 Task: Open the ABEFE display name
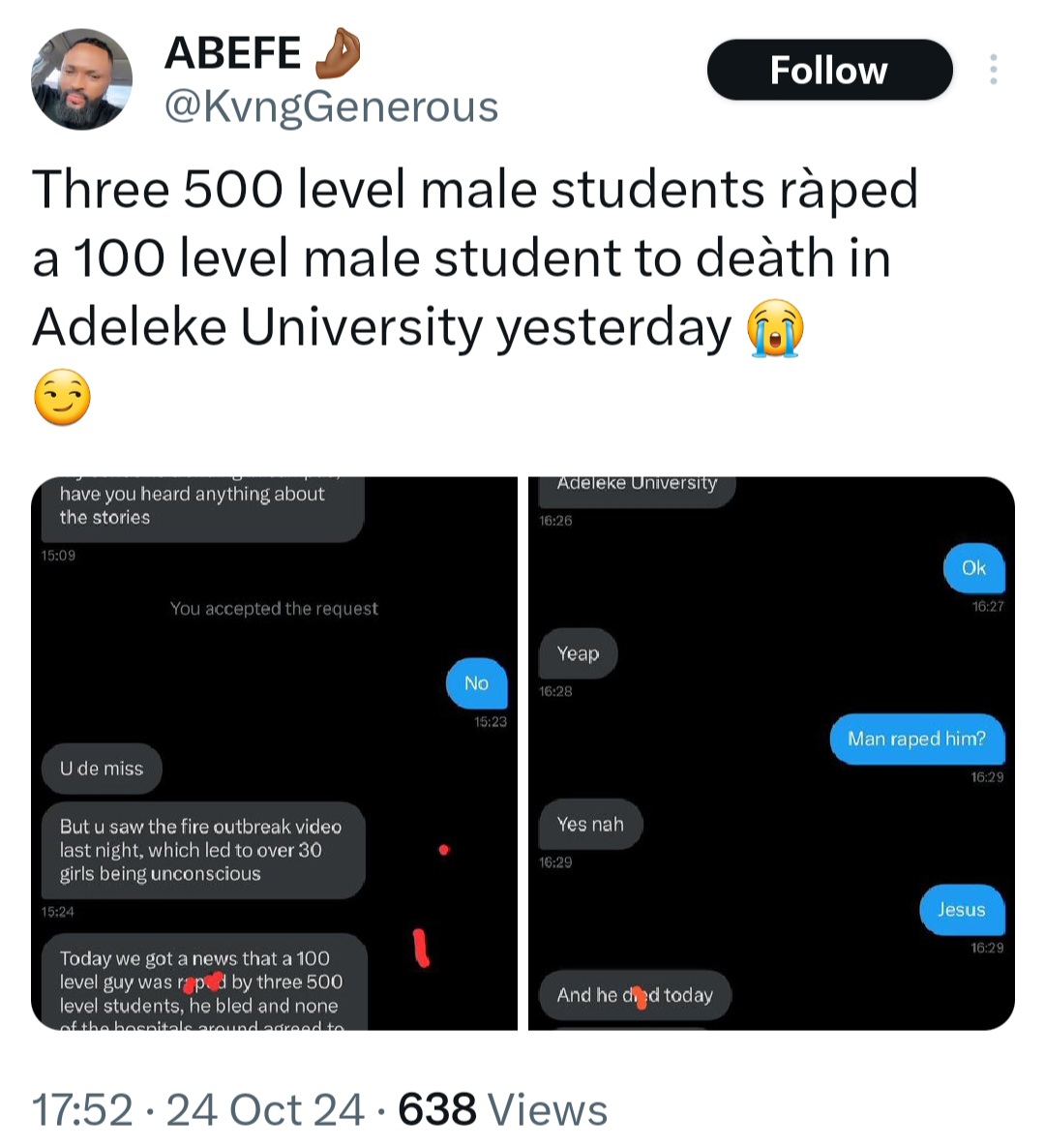(x=233, y=52)
